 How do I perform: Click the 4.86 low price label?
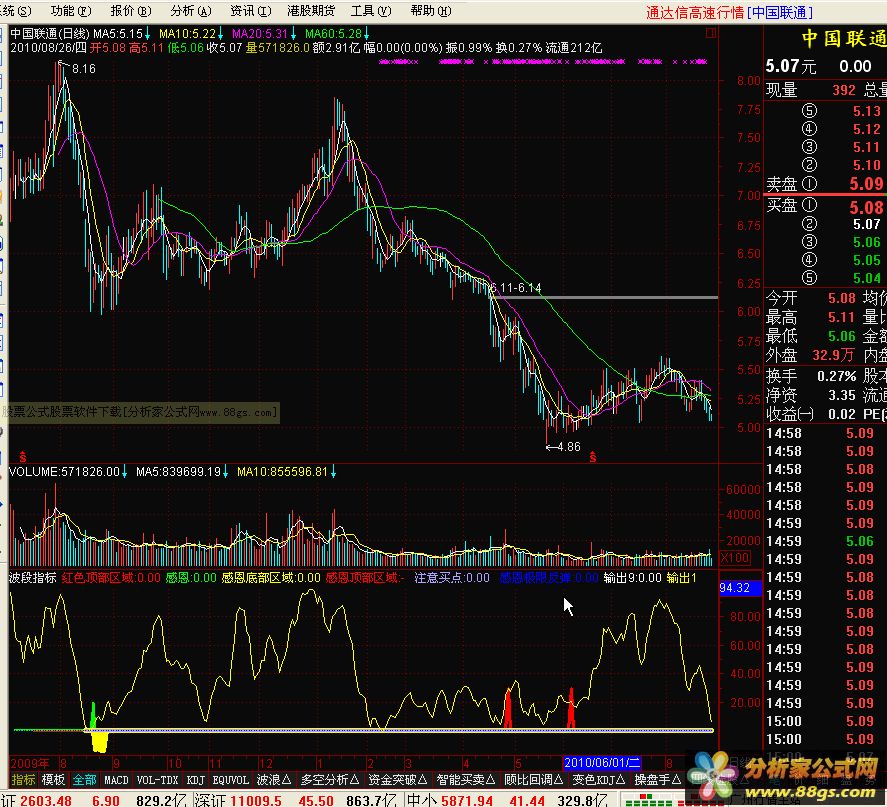pos(569,447)
